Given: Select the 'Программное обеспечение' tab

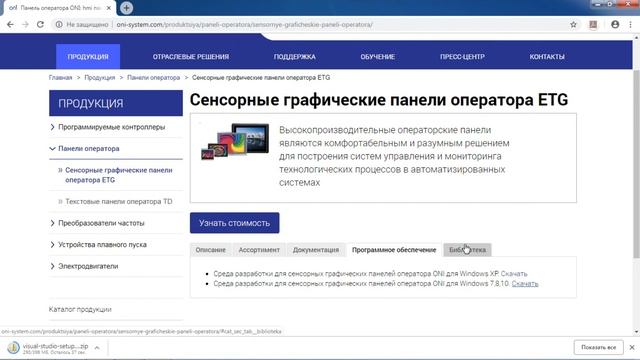Looking at the screenshot, I should click(x=394, y=250).
